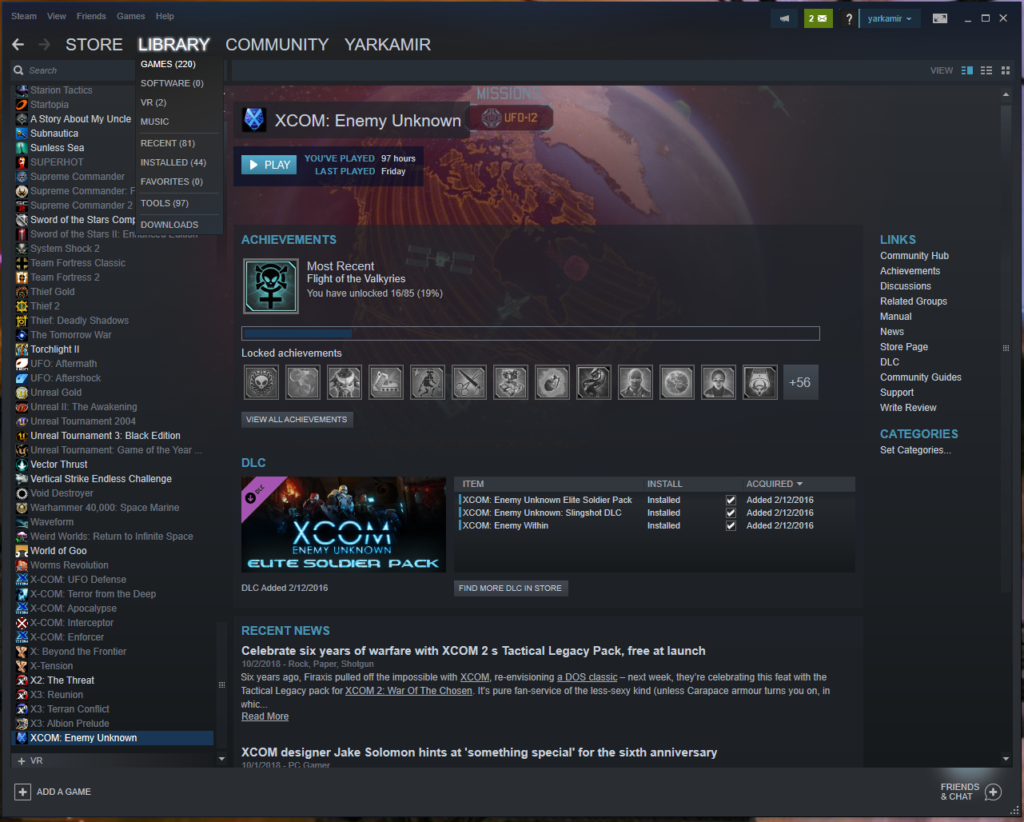Image resolution: width=1024 pixels, height=822 pixels.
Task: Go back with the back arrow
Action: click(x=18, y=44)
